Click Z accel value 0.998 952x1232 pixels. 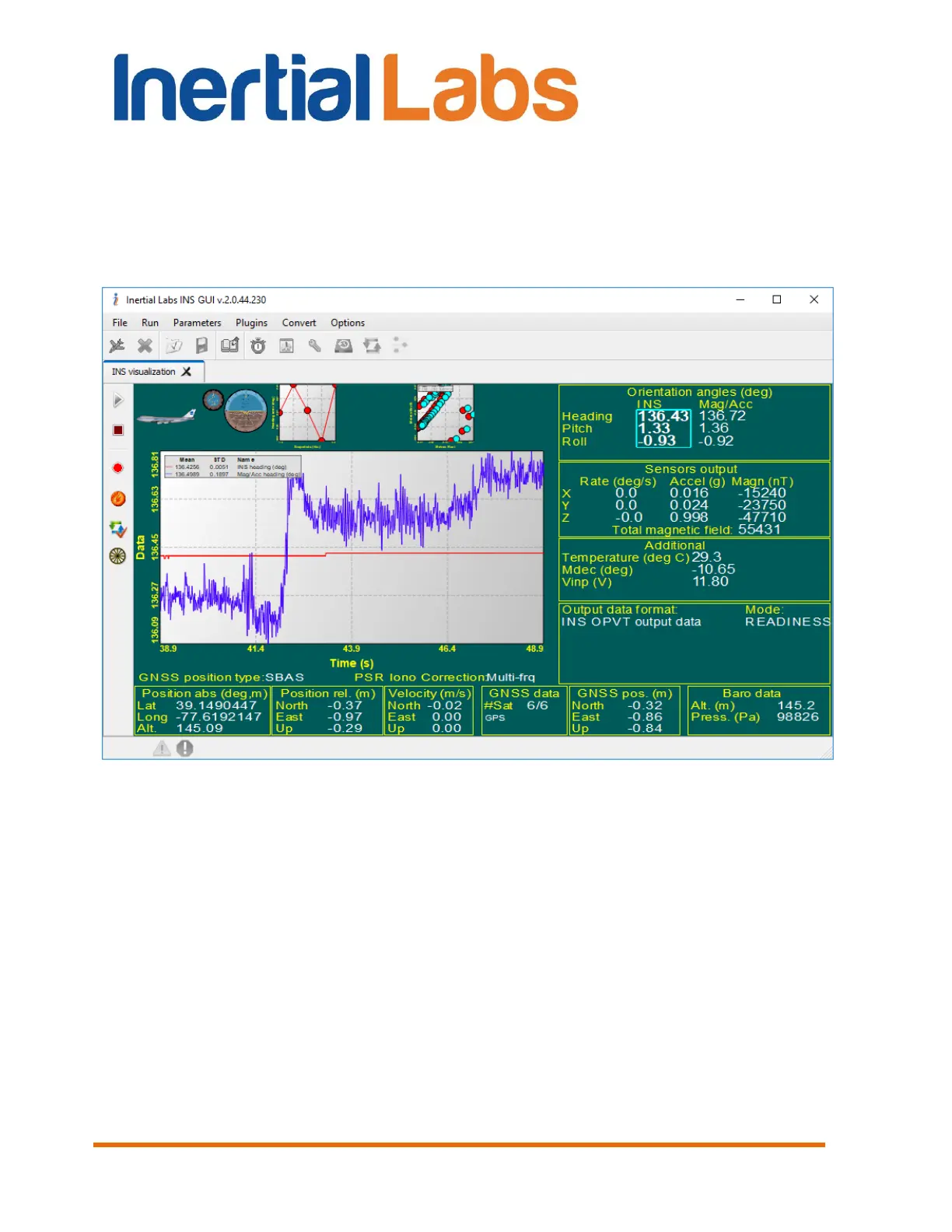[689, 517]
